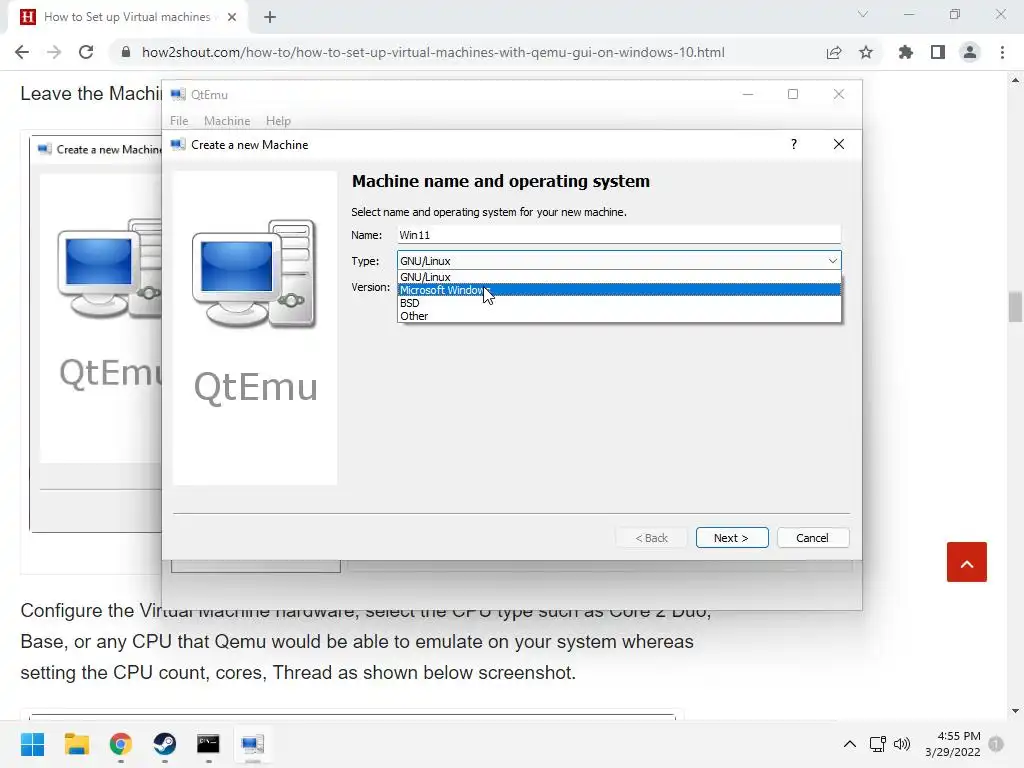1024x768 pixels.
Task: Select the How to Set up Virtual machines tab
Action: pos(127,17)
